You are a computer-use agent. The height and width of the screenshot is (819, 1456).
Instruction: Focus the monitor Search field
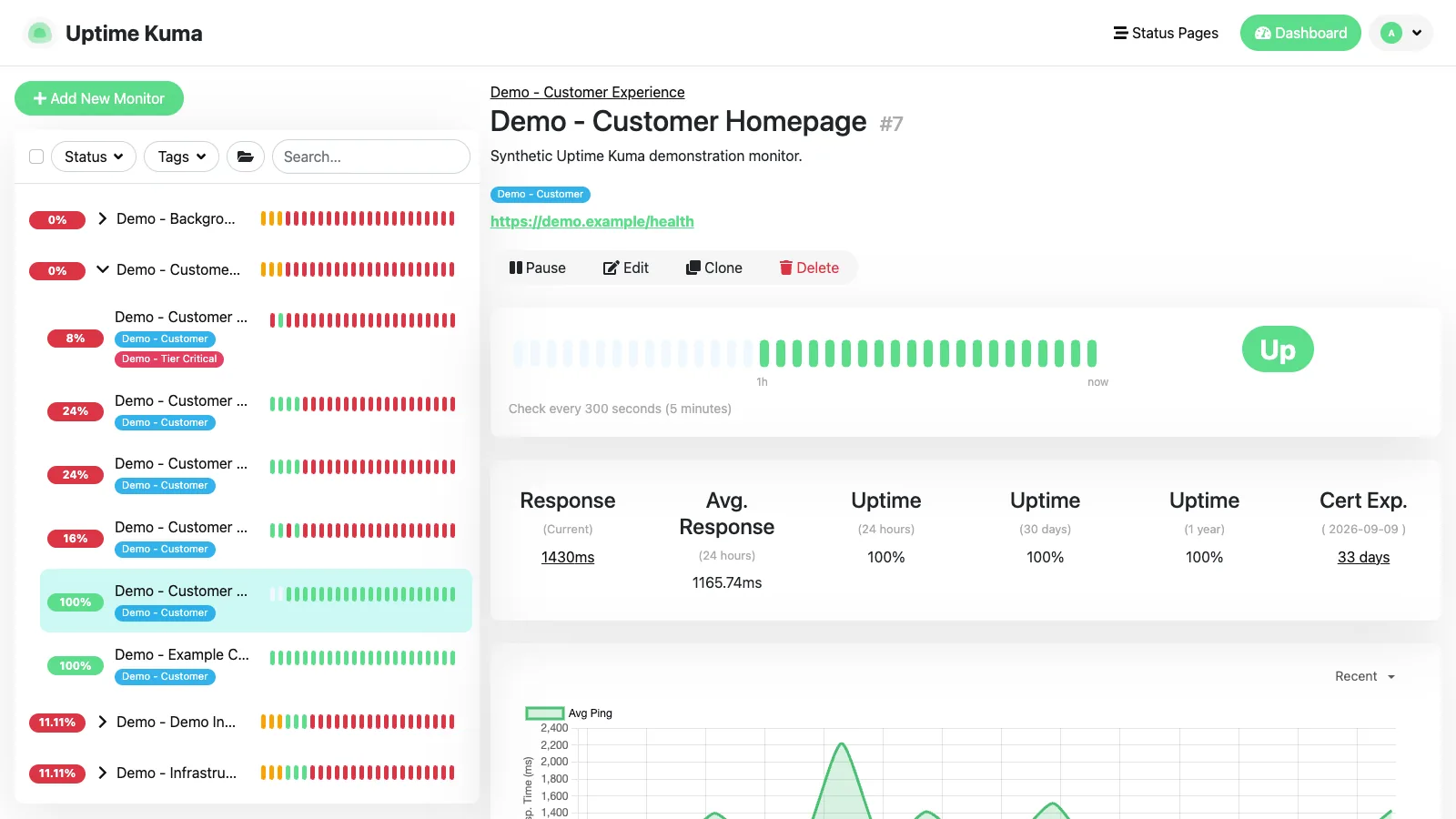[371, 157]
